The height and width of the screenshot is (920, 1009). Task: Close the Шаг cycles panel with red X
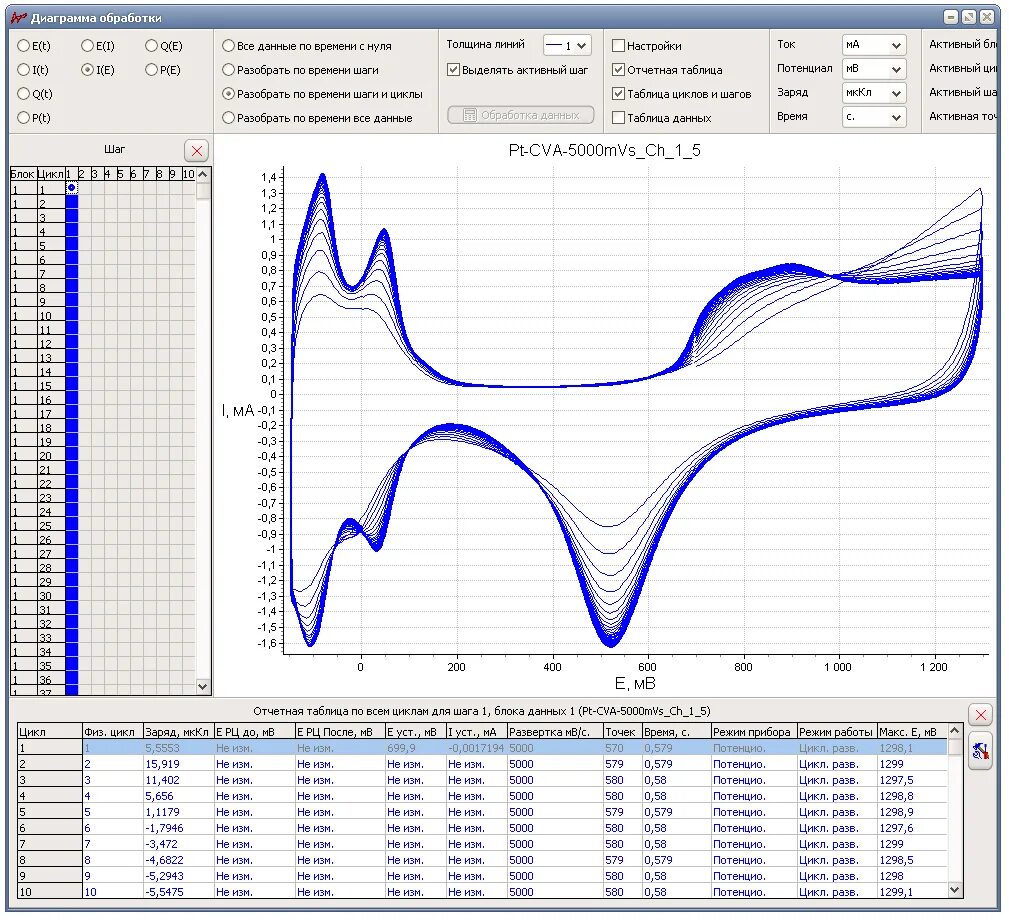[x=197, y=151]
